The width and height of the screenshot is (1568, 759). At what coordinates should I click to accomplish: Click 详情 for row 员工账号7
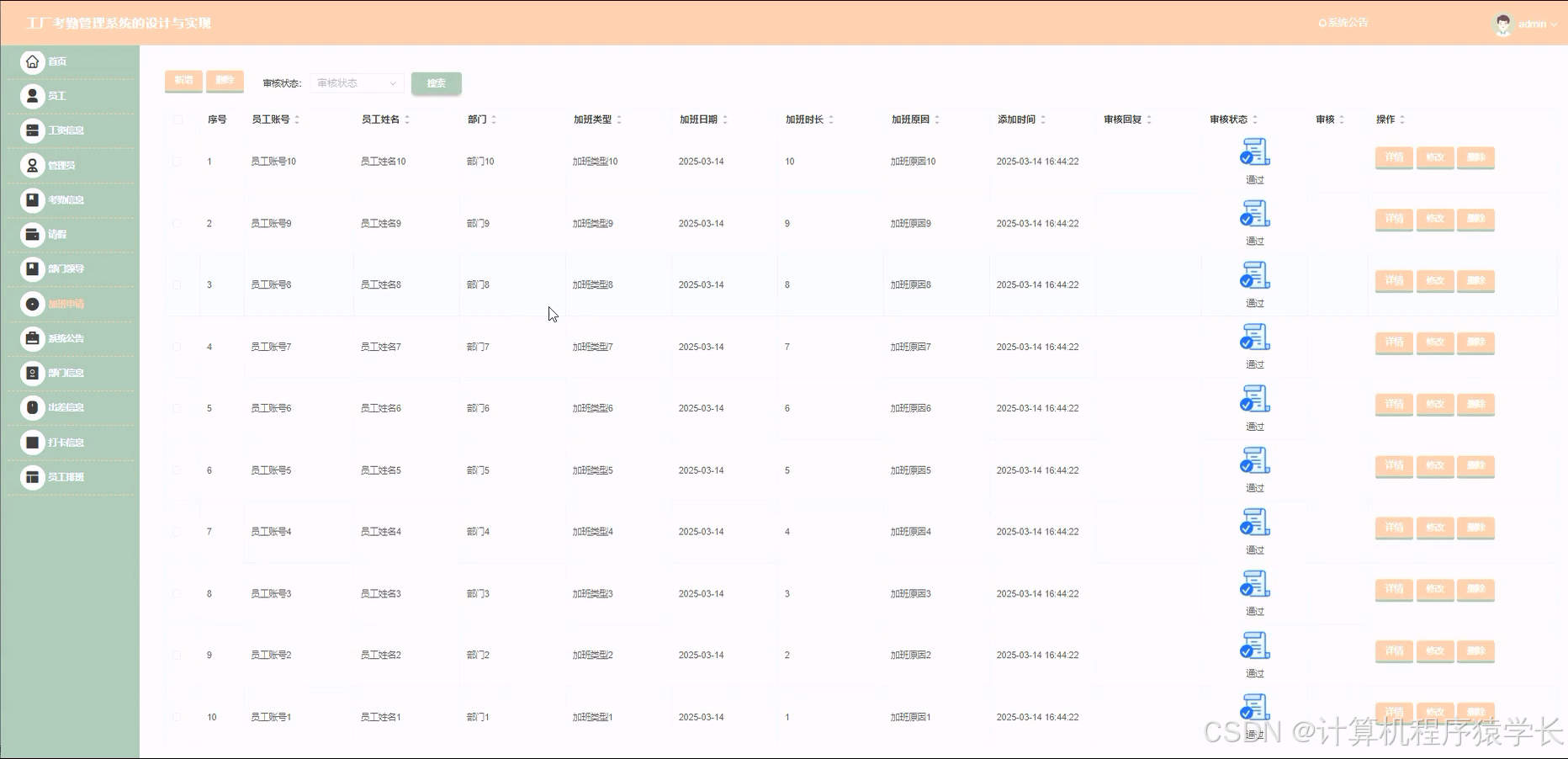click(1394, 342)
